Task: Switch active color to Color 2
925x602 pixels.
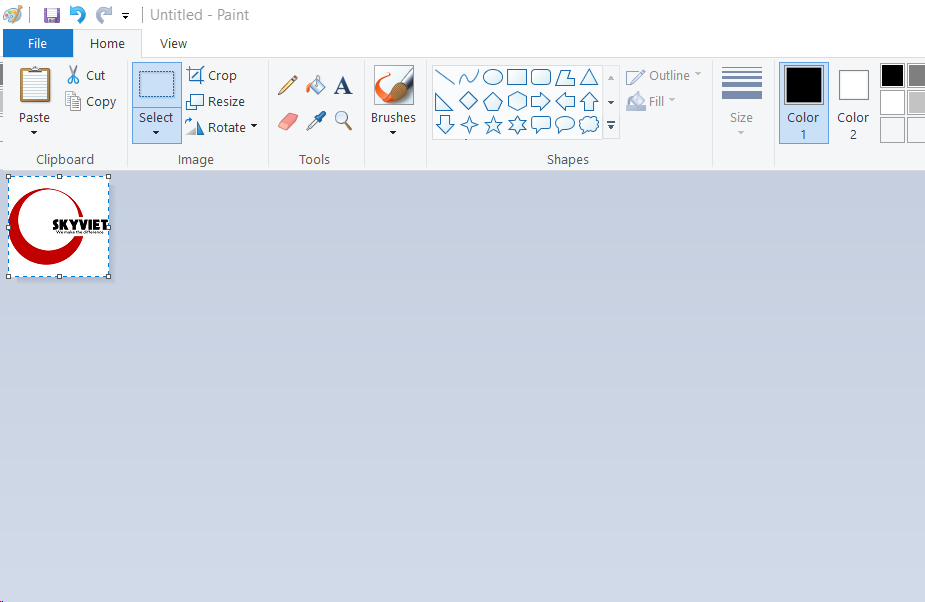Action: click(853, 103)
